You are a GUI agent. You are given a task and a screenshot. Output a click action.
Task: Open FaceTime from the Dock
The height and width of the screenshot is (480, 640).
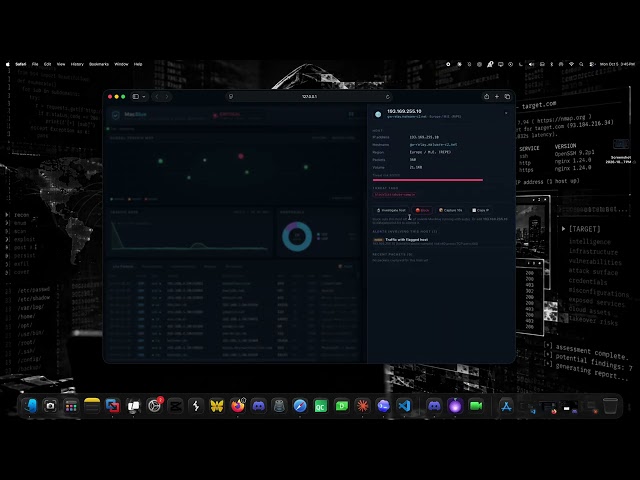click(x=476, y=406)
